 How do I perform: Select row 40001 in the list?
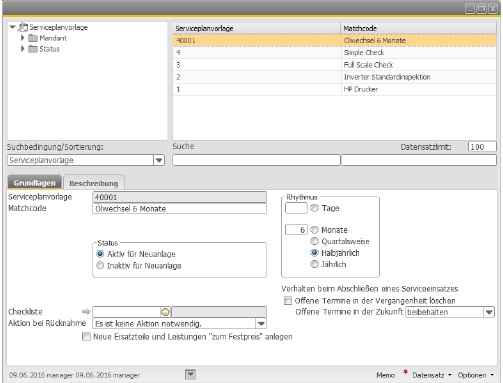(334, 40)
